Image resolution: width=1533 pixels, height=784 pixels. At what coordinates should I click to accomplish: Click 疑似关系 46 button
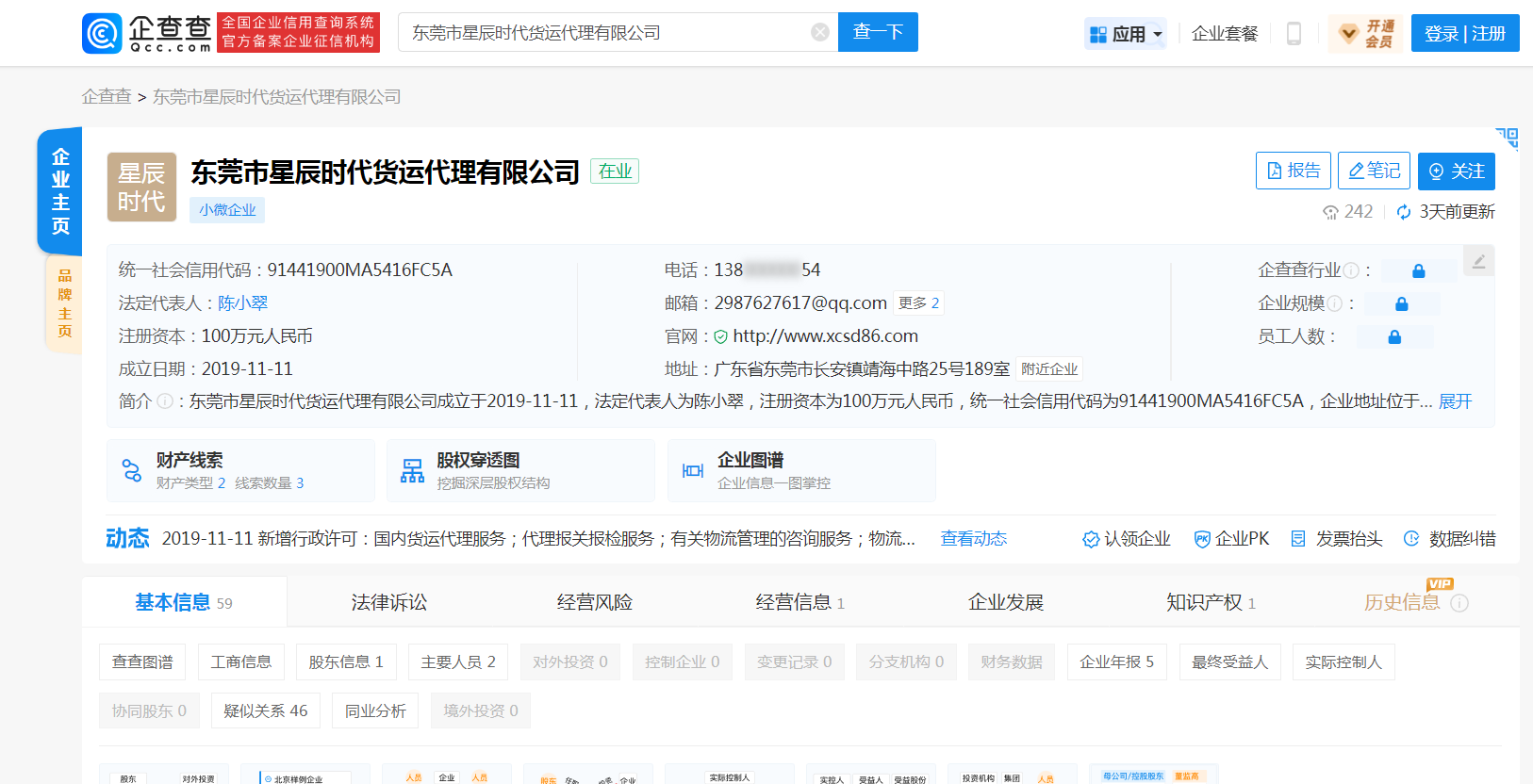[x=266, y=710]
